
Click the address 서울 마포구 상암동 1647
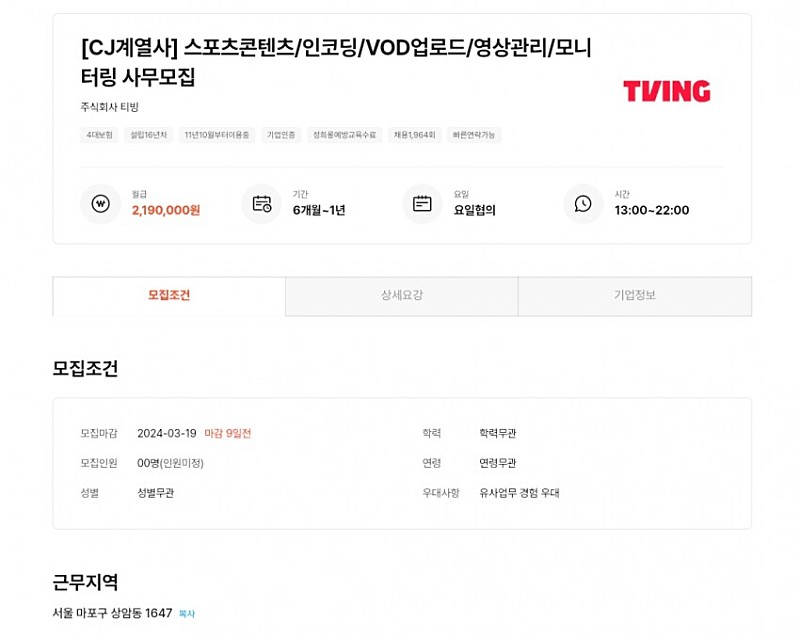112,613
